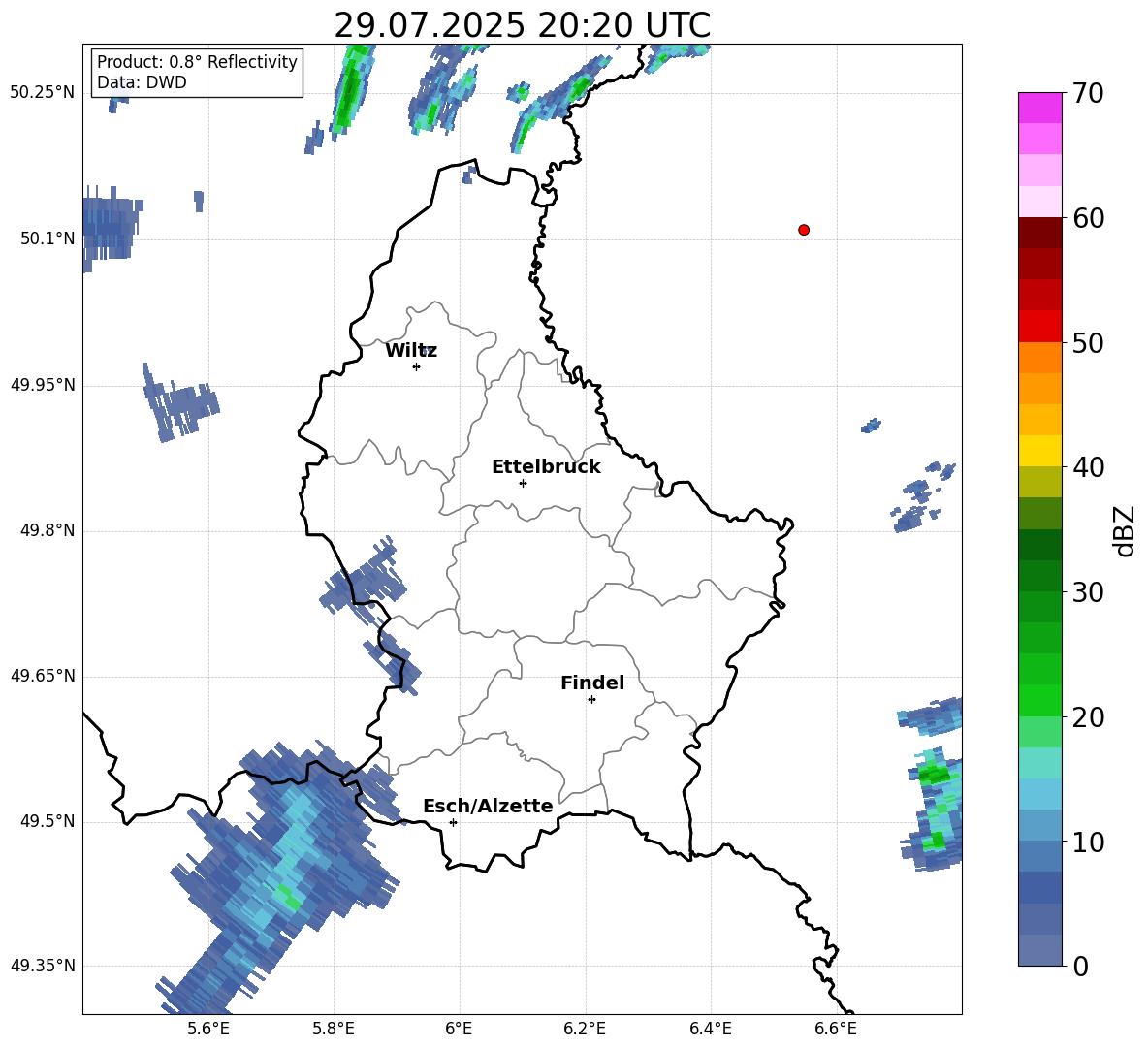Screen dimensions: 1148x1048
Task: Click the 60 value on the colorbar
Action: 1088,218
